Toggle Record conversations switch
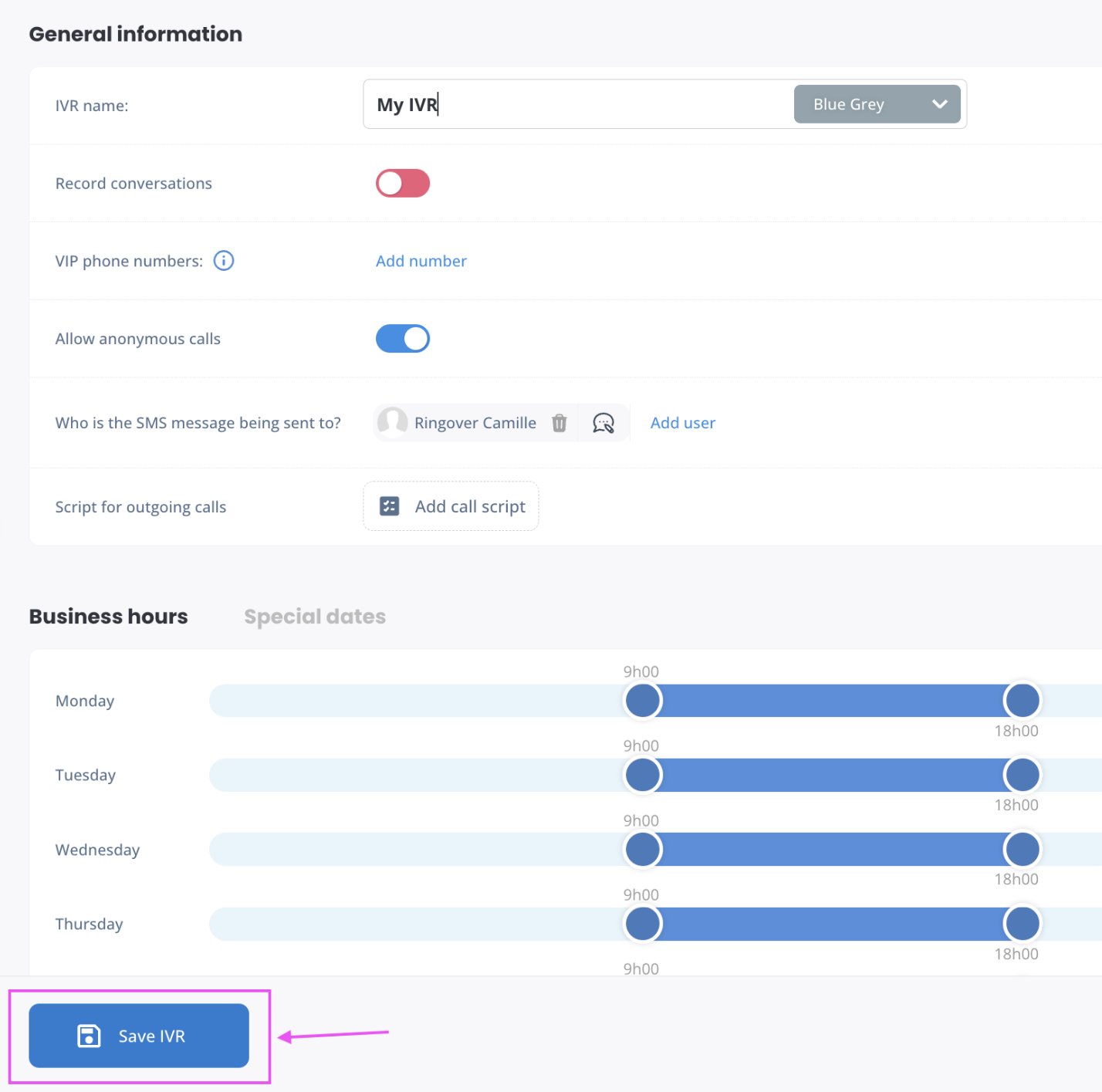 (x=403, y=183)
